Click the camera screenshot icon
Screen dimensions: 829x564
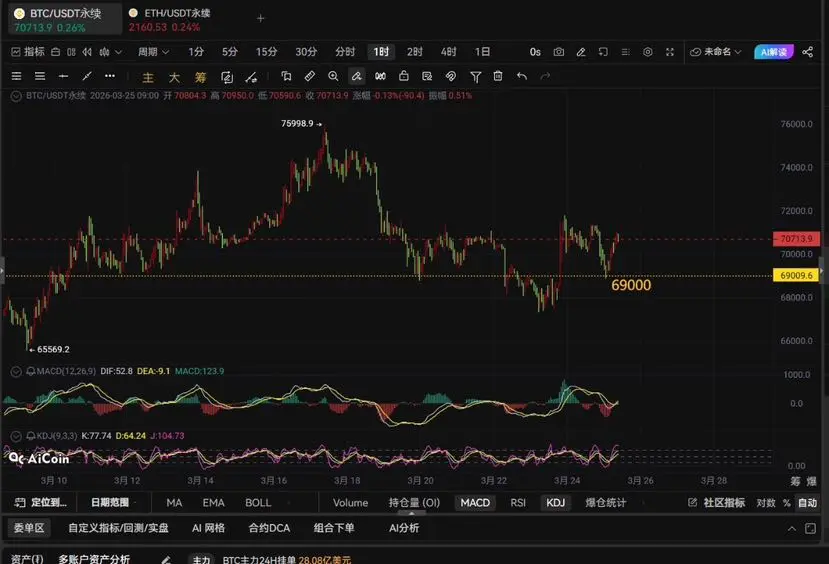point(558,52)
